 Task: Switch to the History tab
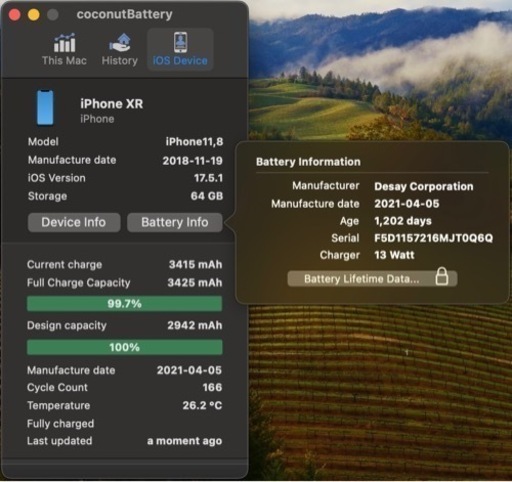pyautogui.click(x=120, y=50)
